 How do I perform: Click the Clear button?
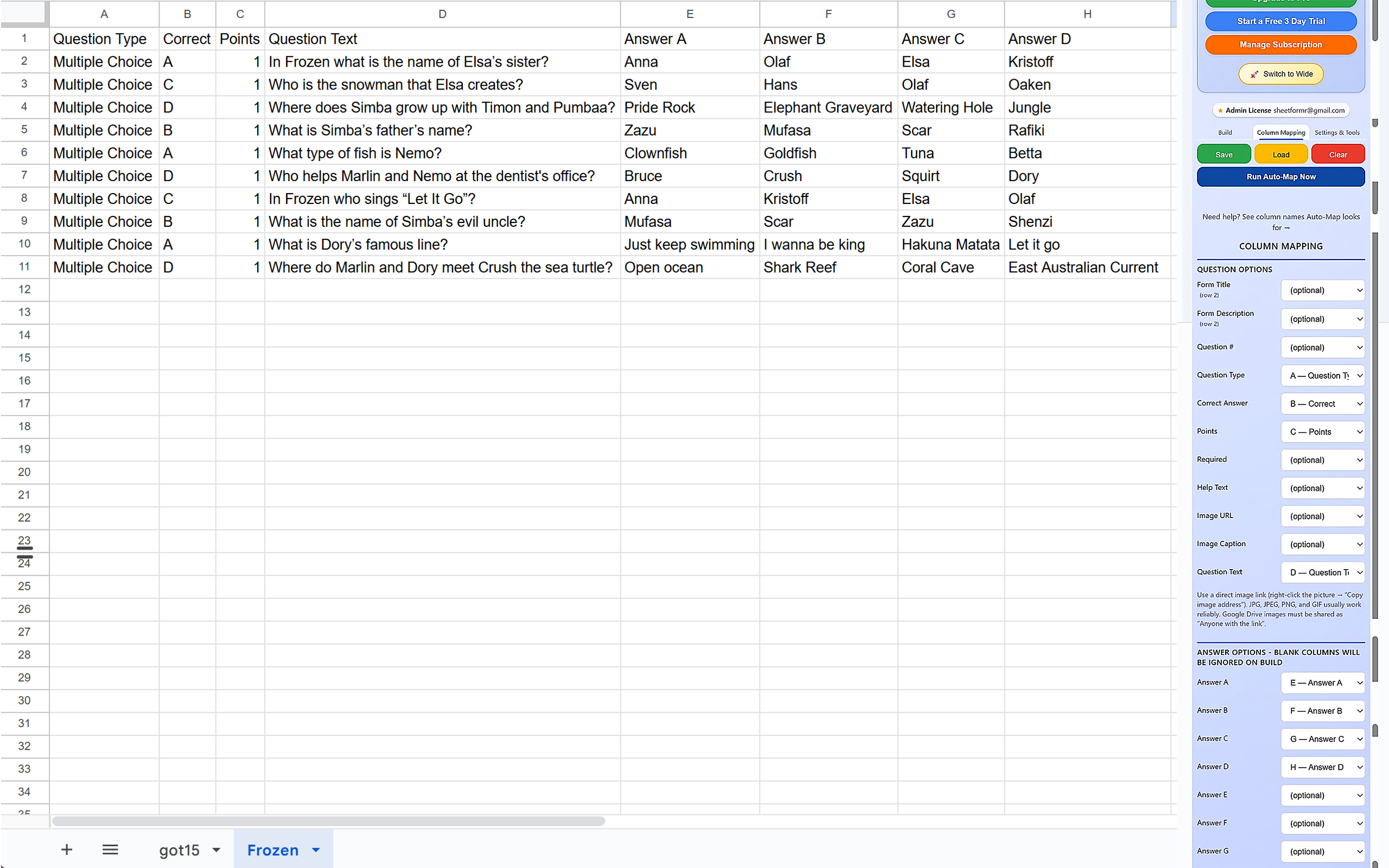tap(1338, 154)
